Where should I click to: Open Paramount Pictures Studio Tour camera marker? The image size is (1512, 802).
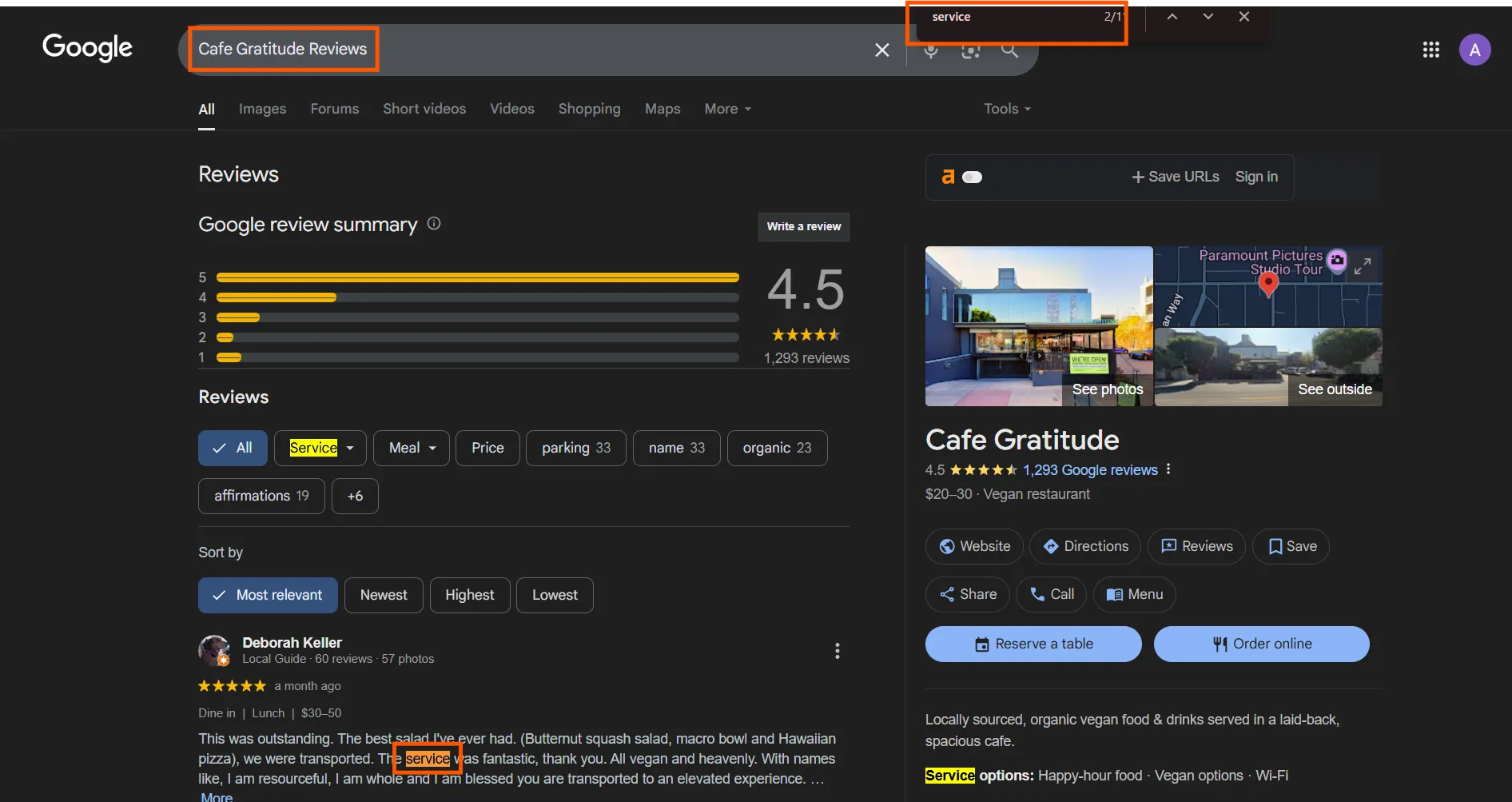click(x=1337, y=260)
